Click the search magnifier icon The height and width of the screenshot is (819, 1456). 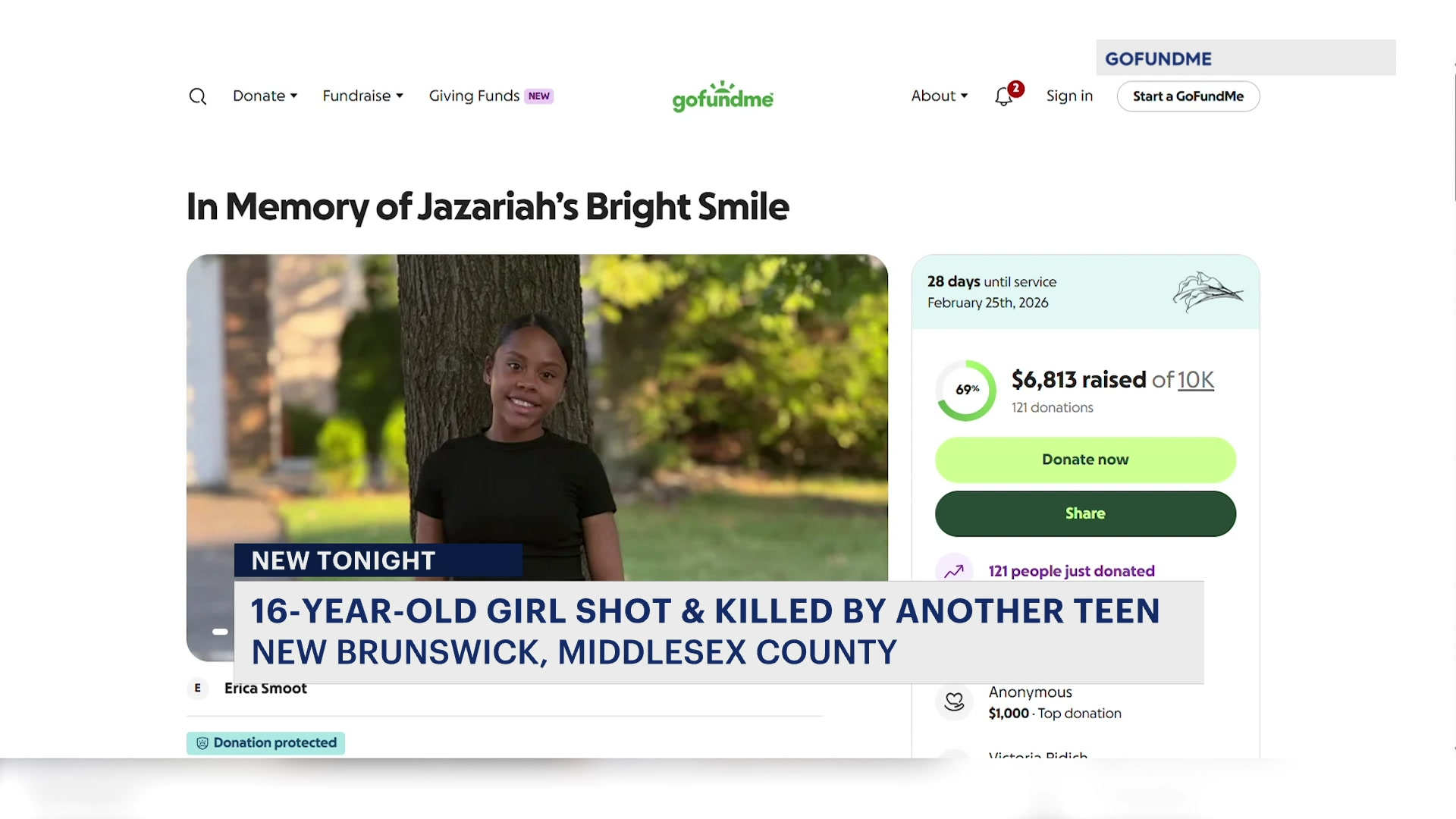pyautogui.click(x=197, y=96)
